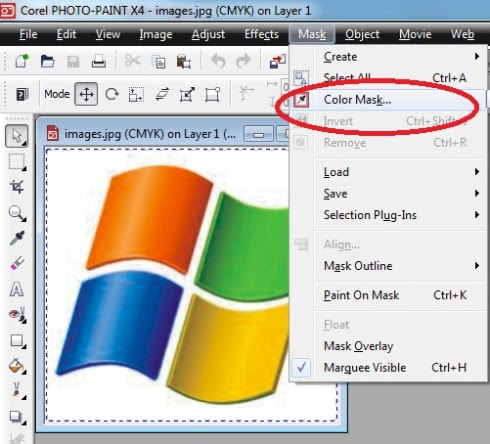Click the Import icon in the toolbar
The width and height of the screenshot is (490, 444).
coord(277,61)
